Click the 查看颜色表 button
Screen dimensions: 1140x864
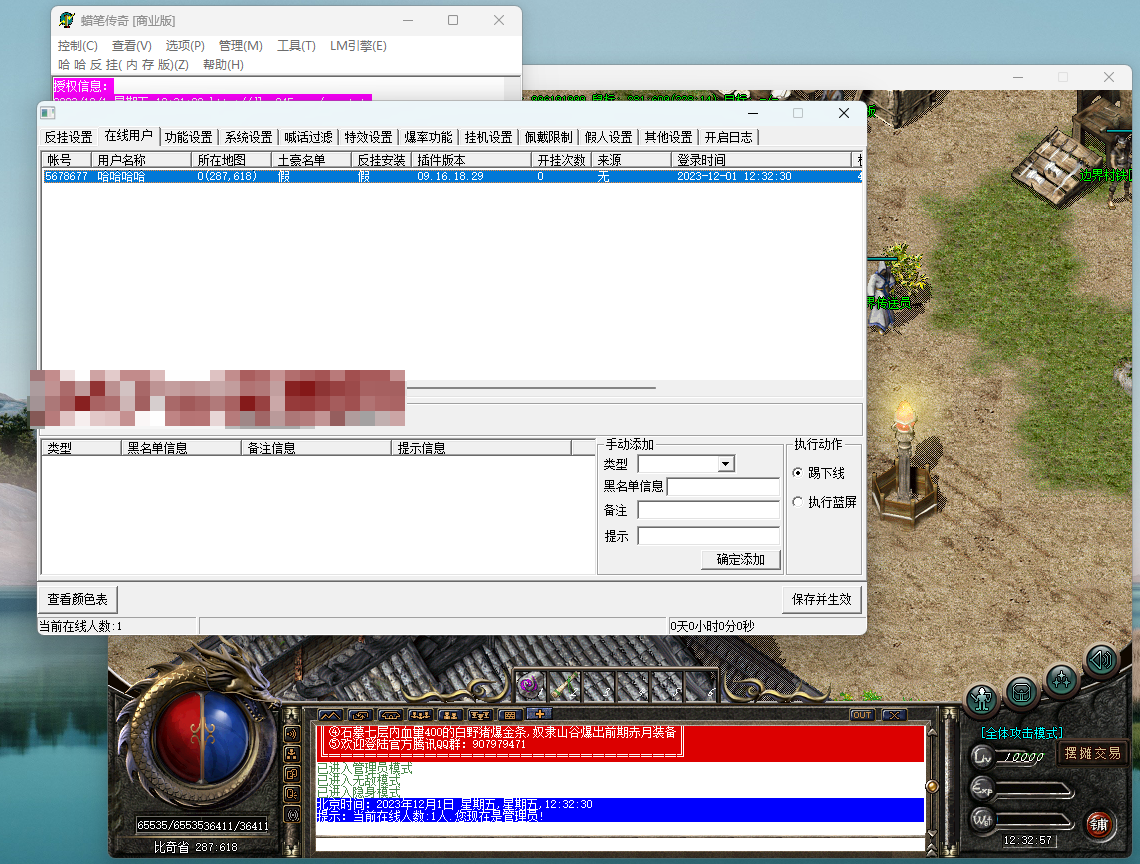click(77, 599)
